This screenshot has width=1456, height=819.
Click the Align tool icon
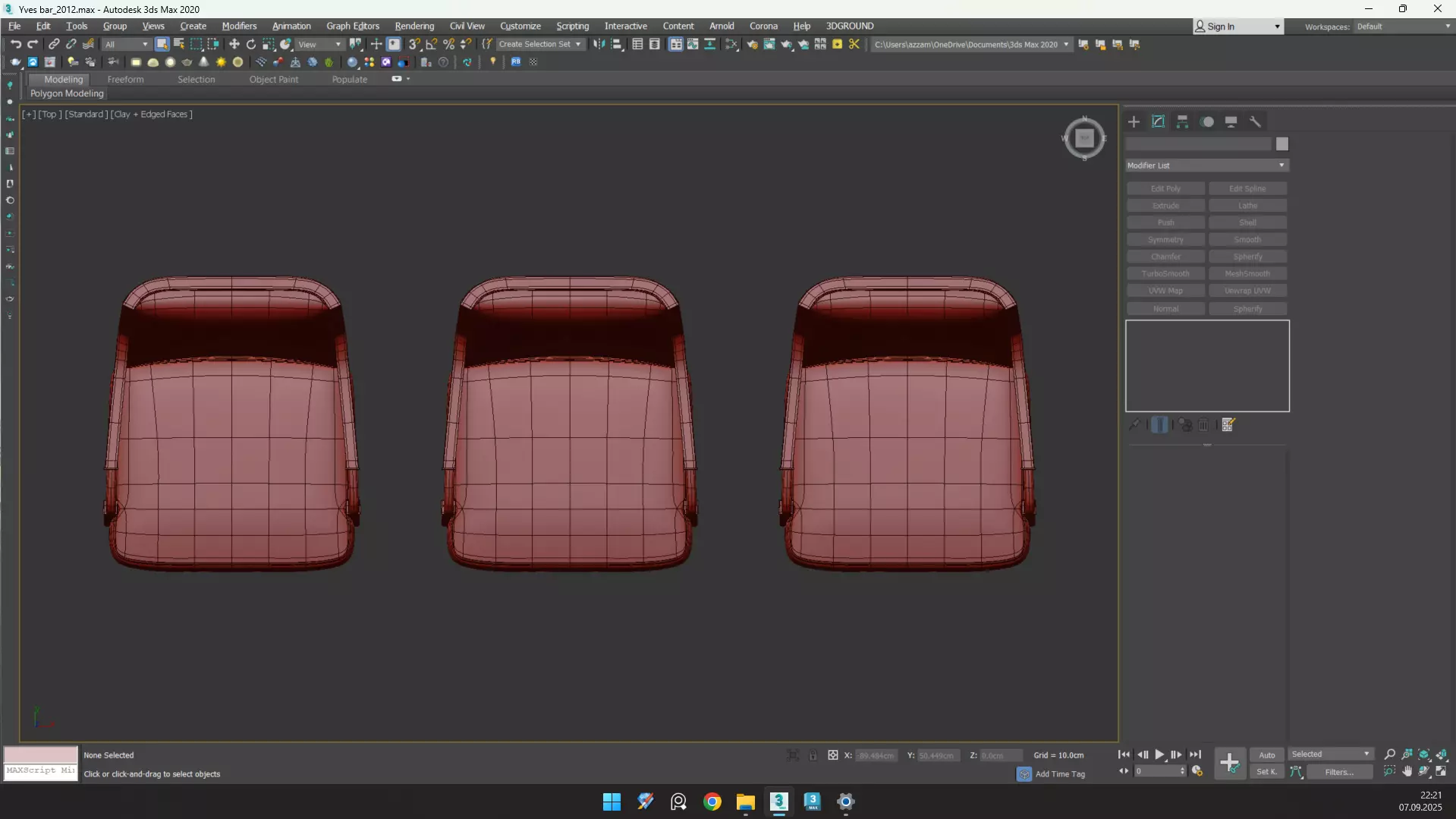(x=617, y=44)
